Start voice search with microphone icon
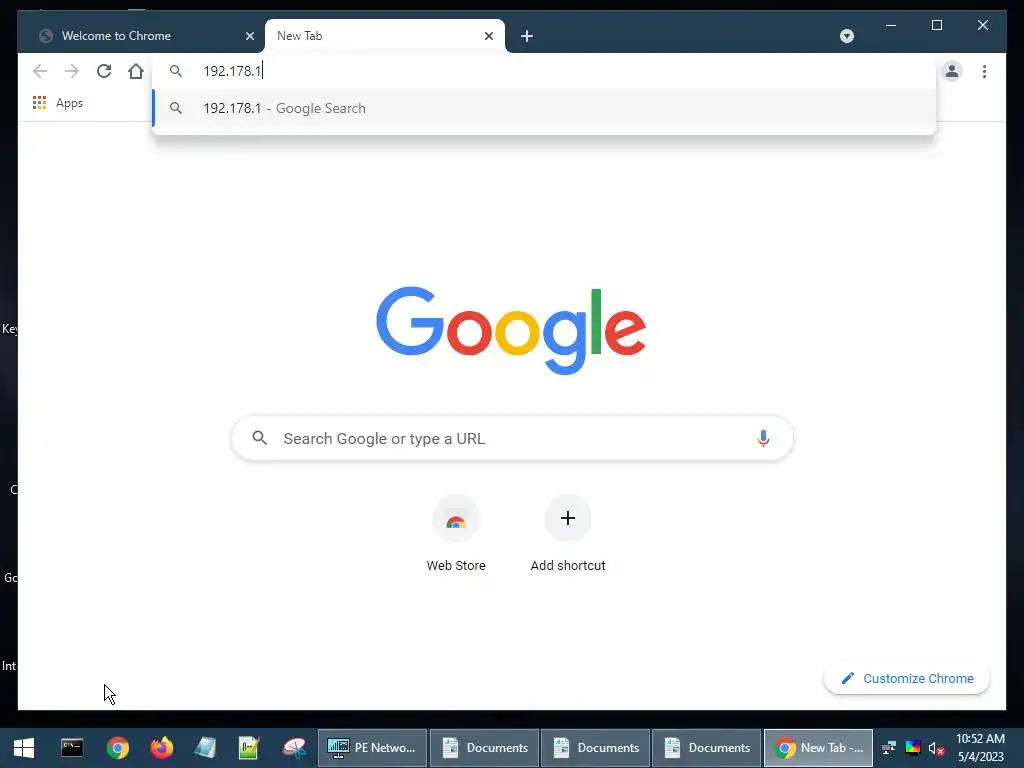The width and height of the screenshot is (1024, 768). coord(763,438)
